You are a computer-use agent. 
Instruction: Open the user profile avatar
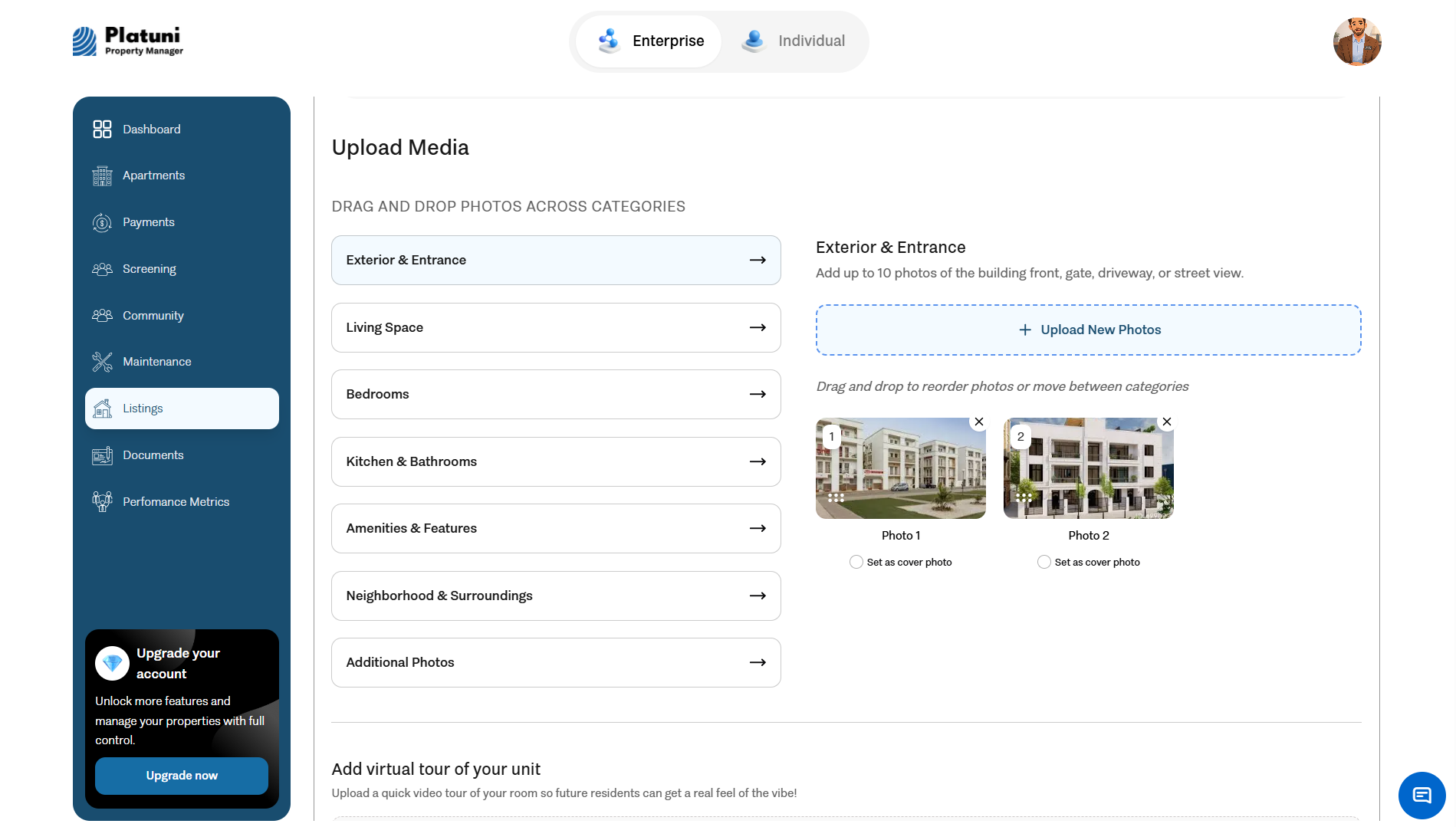tap(1357, 41)
